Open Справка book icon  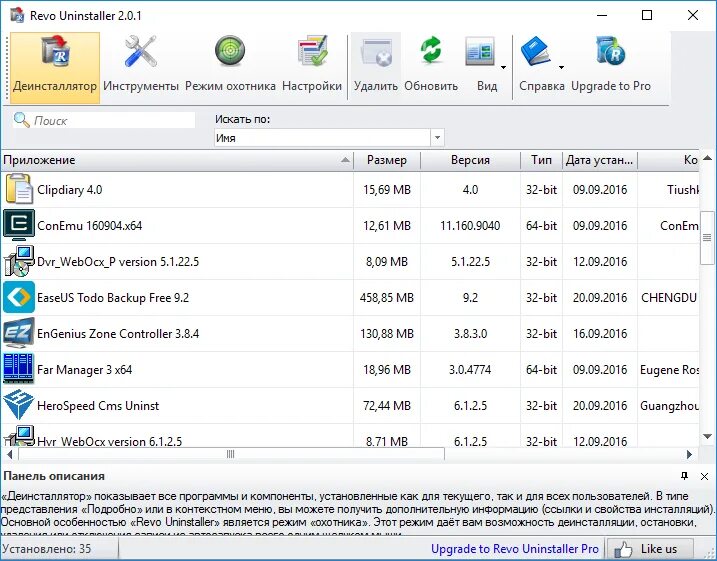pyautogui.click(x=536, y=52)
